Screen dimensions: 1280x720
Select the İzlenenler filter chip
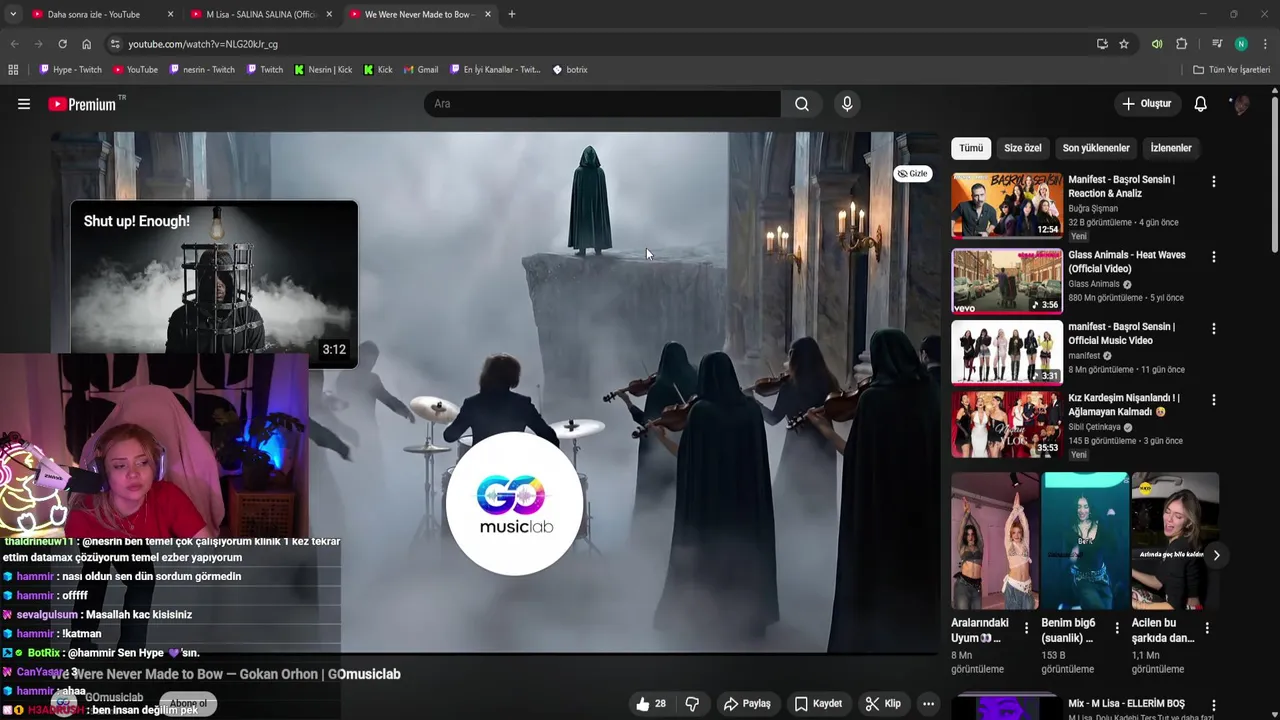(1171, 148)
